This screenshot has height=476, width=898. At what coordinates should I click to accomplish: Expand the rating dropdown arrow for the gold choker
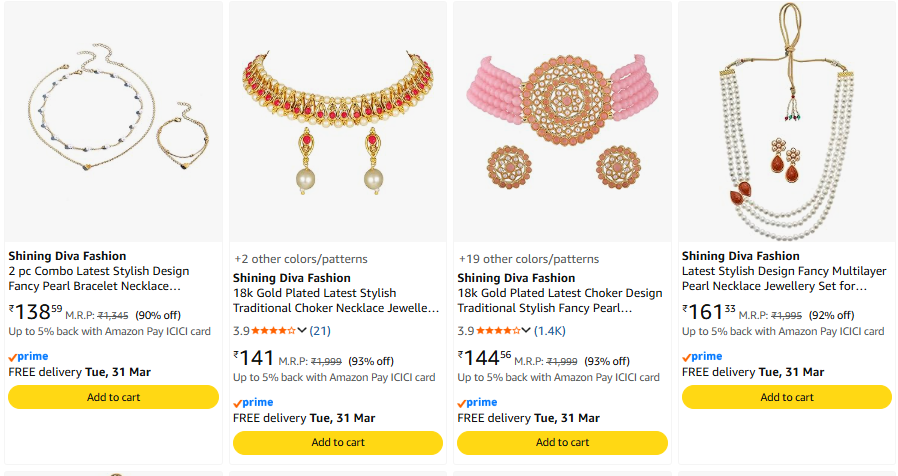tap(302, 330)
